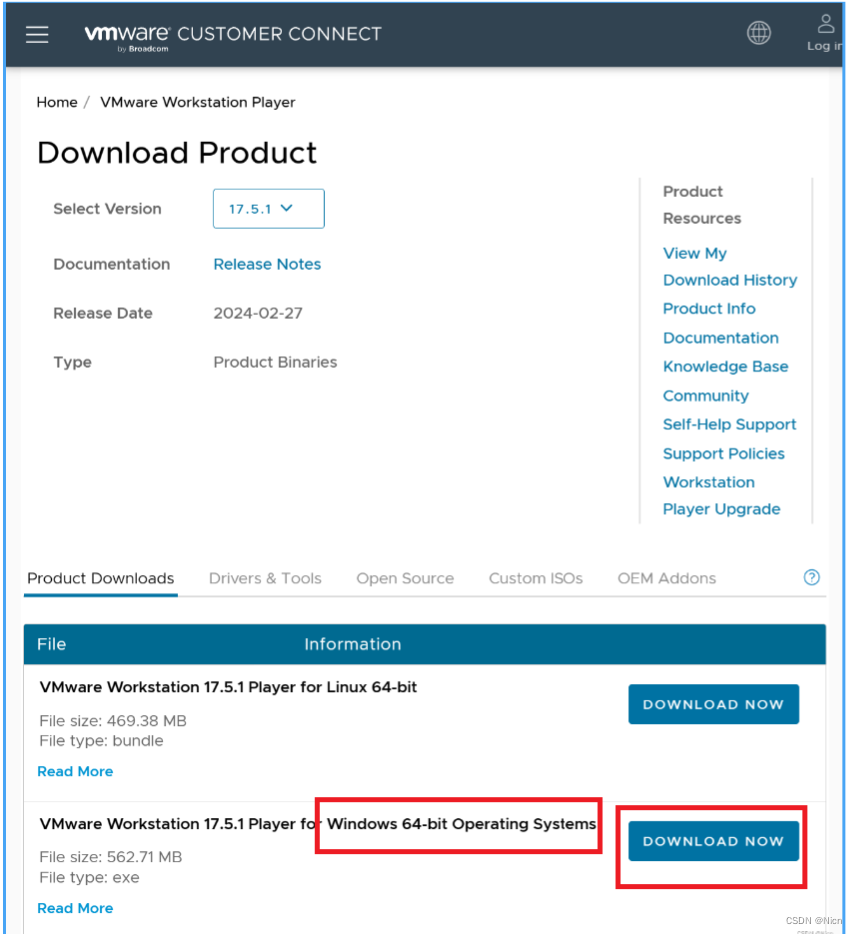The height and width of the screenshot is (934, 857).
Task: Click the Knowledge Base sidebar link
Action: [x=726, y=366]
